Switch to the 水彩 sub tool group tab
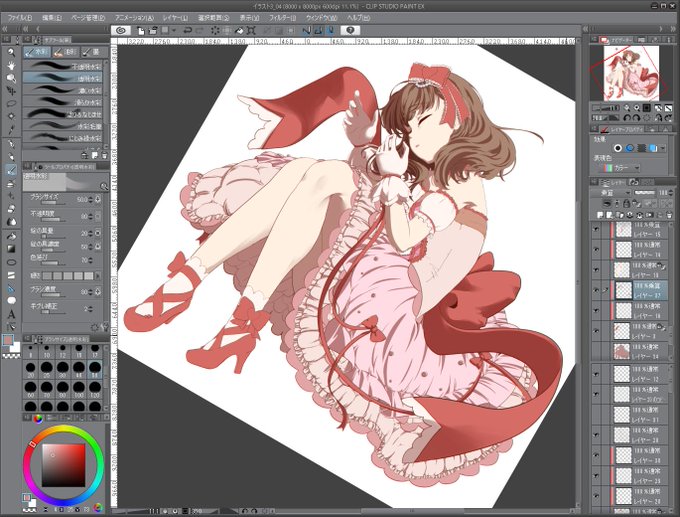This screenshot has height=517, width=680. click(x=36, y=52)
